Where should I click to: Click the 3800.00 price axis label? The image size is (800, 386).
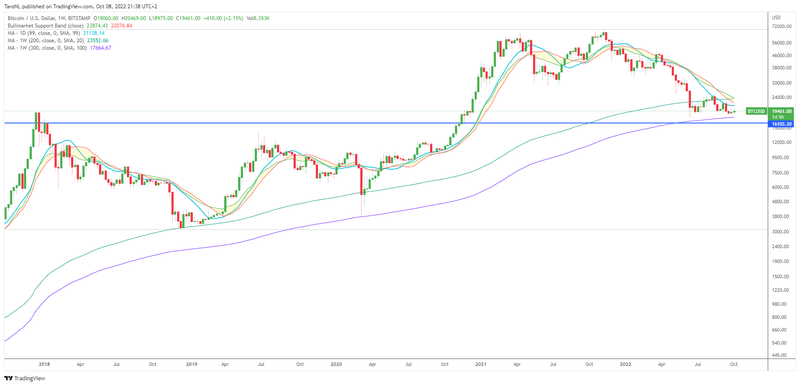pos(782,217)
